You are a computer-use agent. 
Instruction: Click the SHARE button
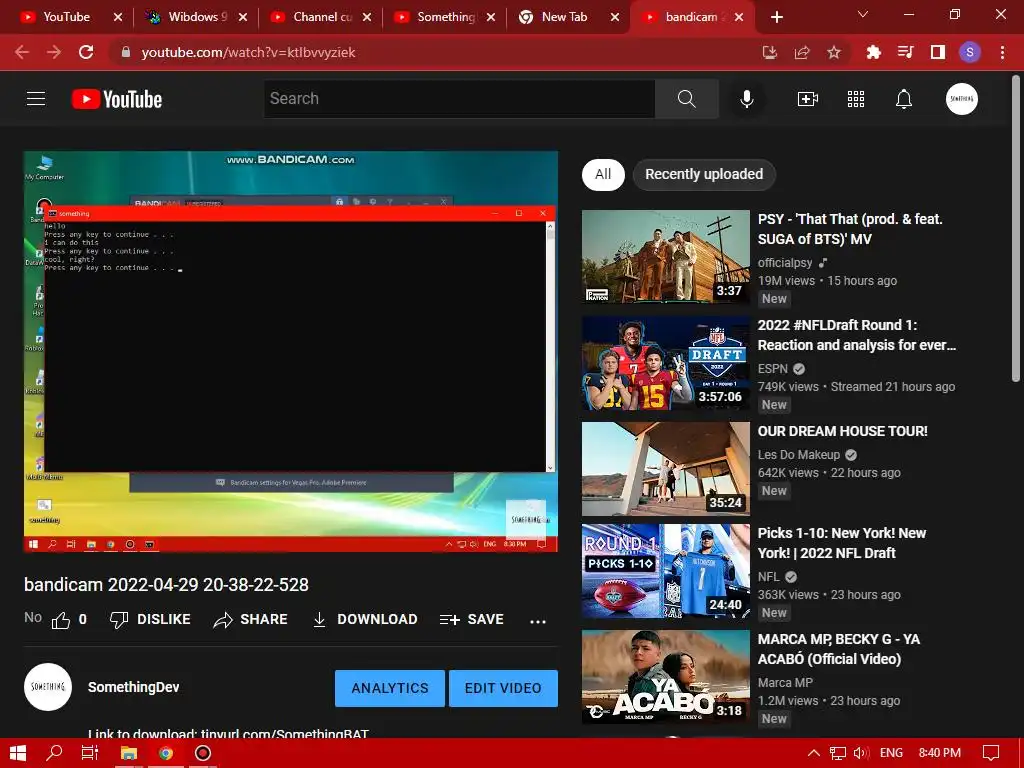pos(251,619)
